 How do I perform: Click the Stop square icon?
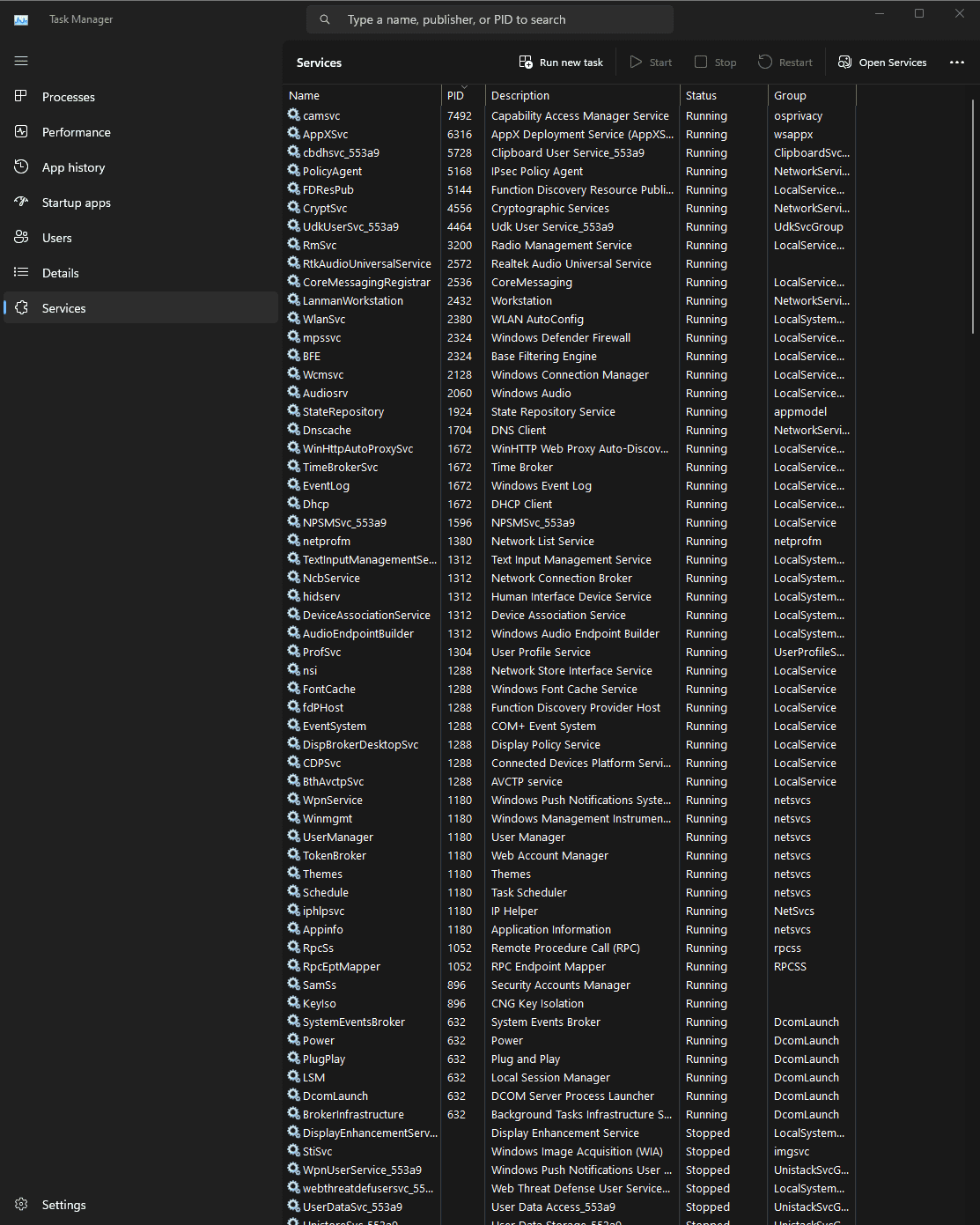(701, 62)
